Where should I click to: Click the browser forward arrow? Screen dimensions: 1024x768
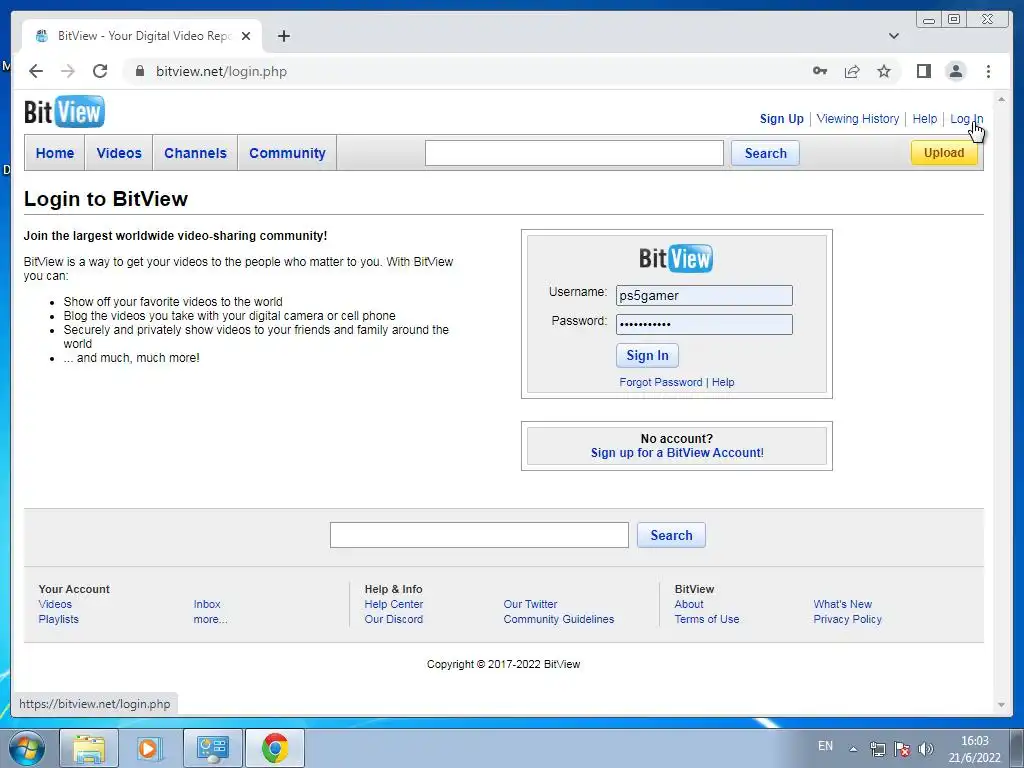68,71
